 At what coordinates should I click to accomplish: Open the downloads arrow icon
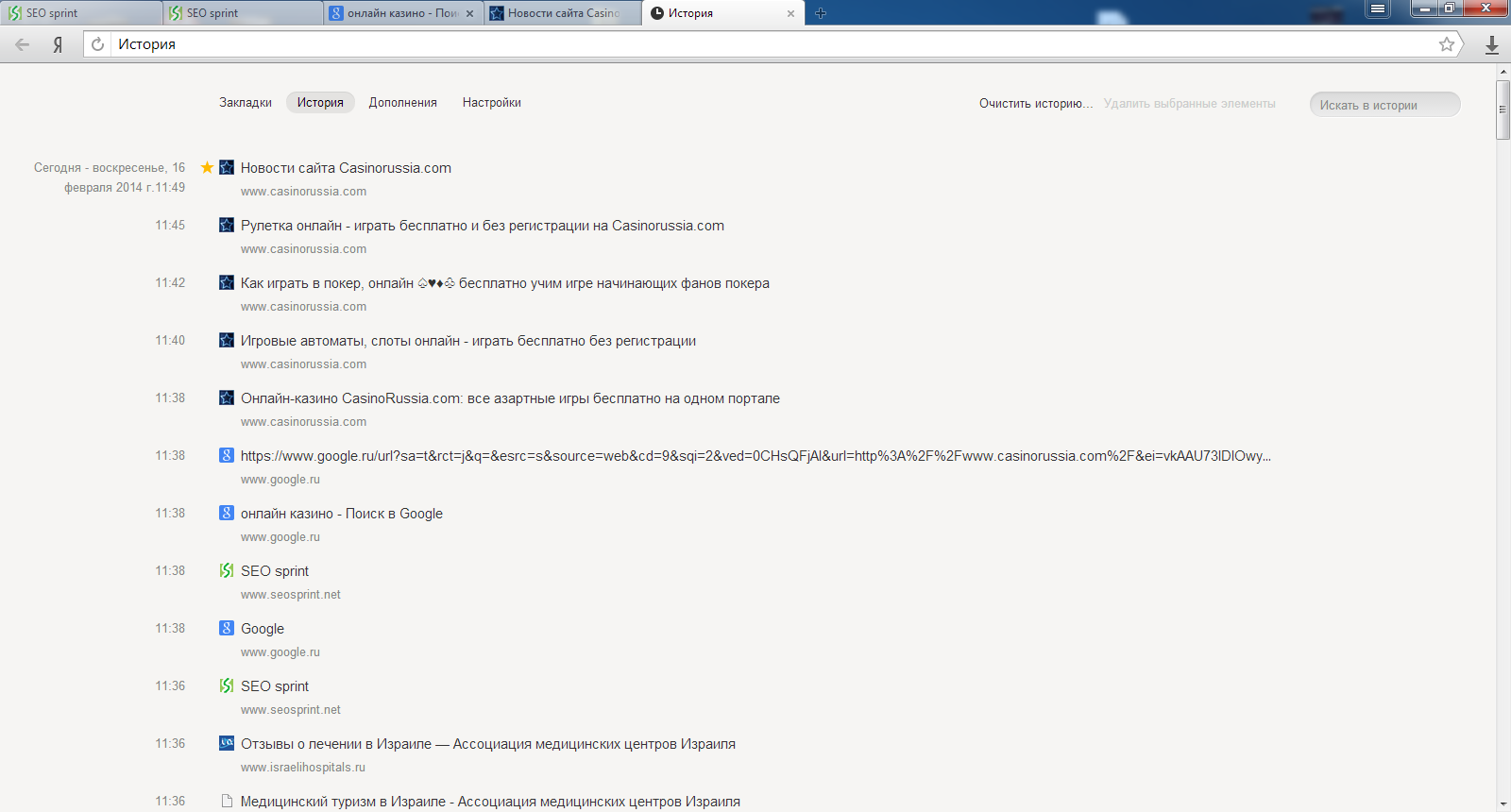[1492, 44]
